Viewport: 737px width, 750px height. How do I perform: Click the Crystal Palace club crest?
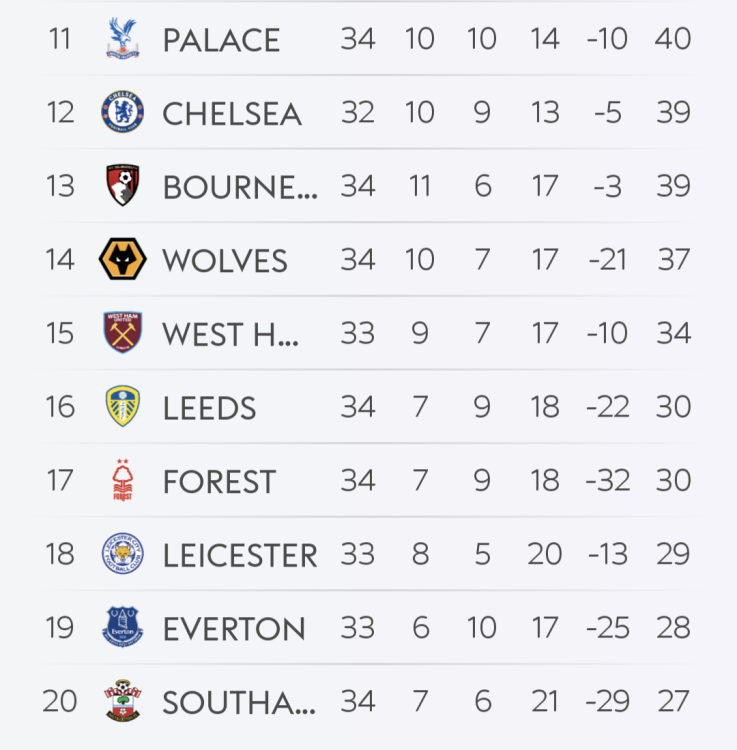click(x=122, y=39)
